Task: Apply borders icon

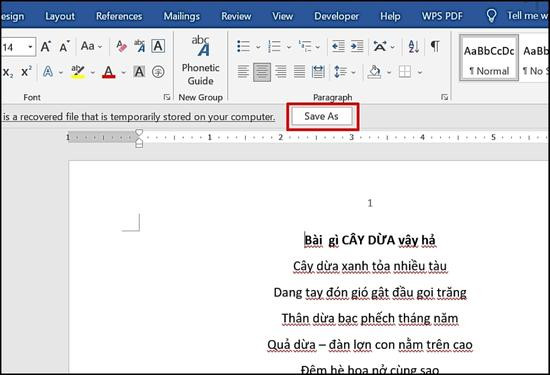Action: pos(405,72)
